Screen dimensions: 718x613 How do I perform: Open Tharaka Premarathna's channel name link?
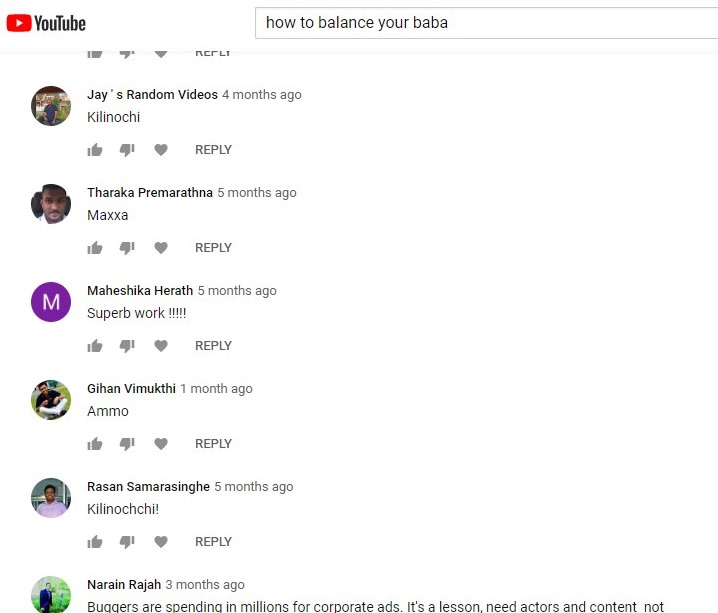(150, 193)
